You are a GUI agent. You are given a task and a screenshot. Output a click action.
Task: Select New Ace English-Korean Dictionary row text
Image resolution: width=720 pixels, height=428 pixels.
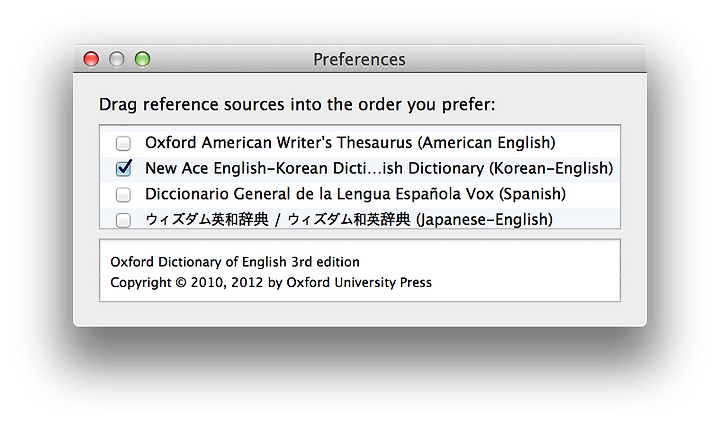[379, 169]
